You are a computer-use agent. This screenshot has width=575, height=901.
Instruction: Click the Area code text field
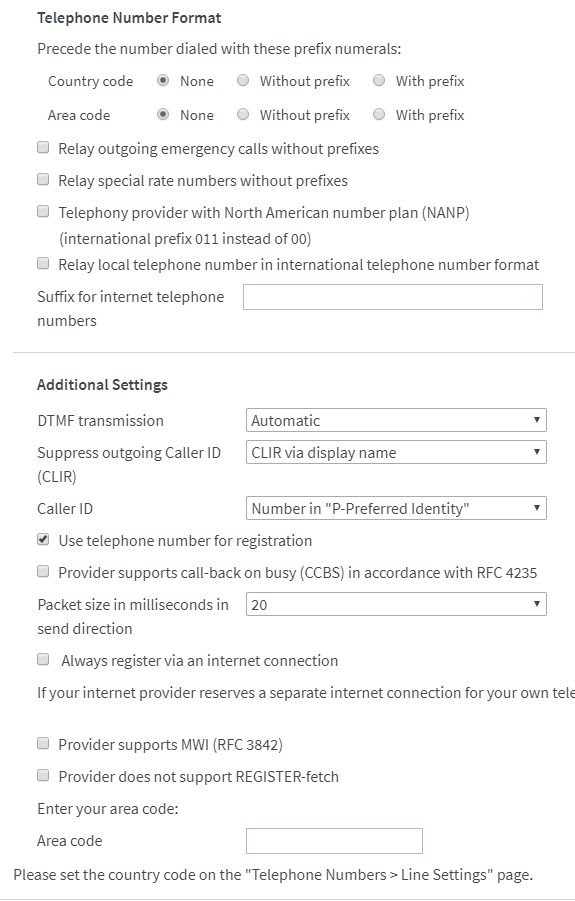click(334, 841)
